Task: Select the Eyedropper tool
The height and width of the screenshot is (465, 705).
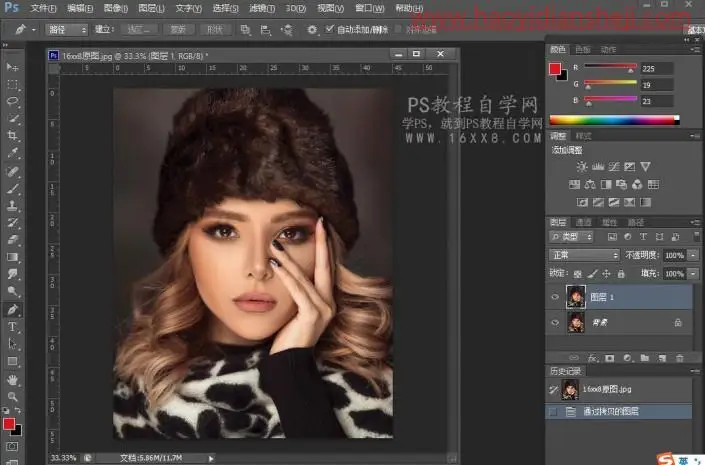Action: [x=12, y=153]
